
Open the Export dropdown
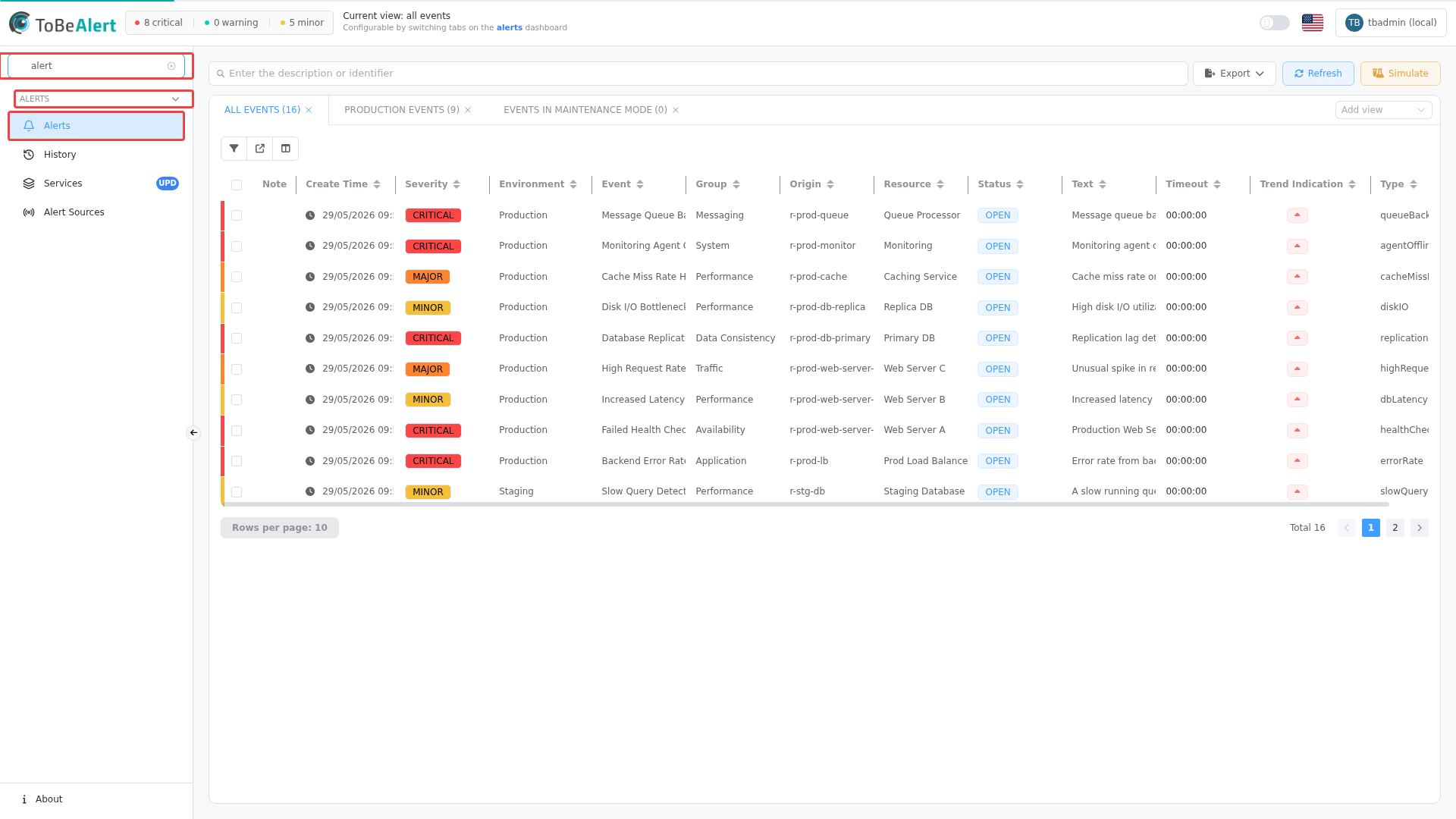pyautogui.click(x=1235, y=74)
